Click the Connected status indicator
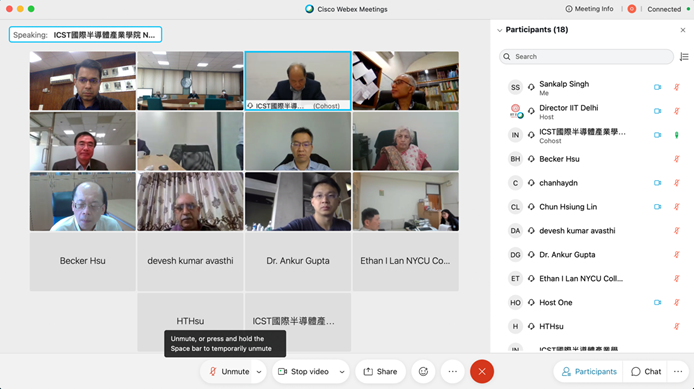This screenshot has height=389, width=694. (668, 9)
